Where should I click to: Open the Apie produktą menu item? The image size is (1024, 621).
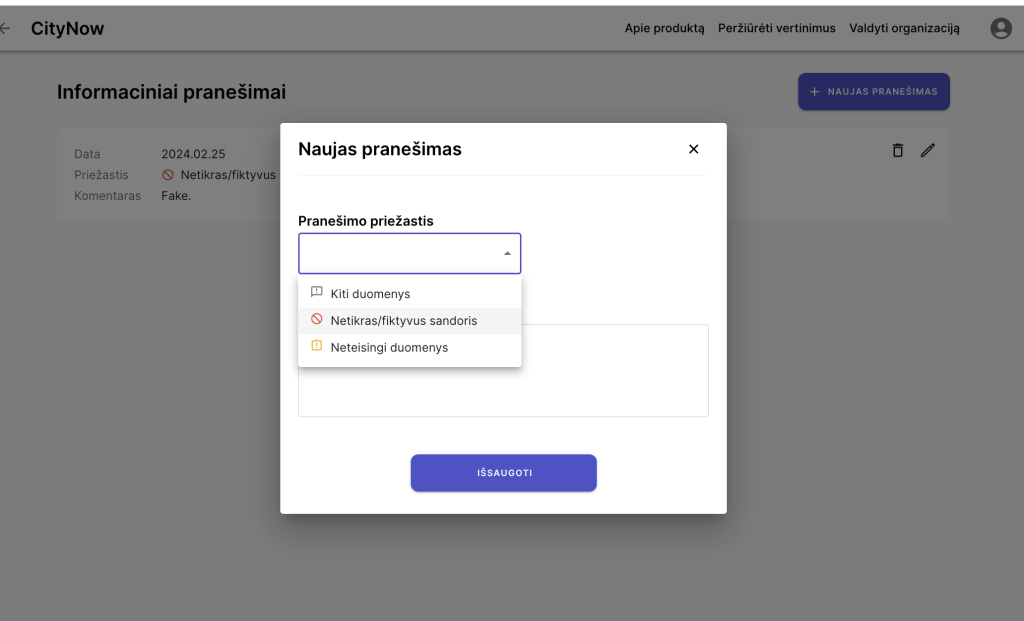pos(664,29)
